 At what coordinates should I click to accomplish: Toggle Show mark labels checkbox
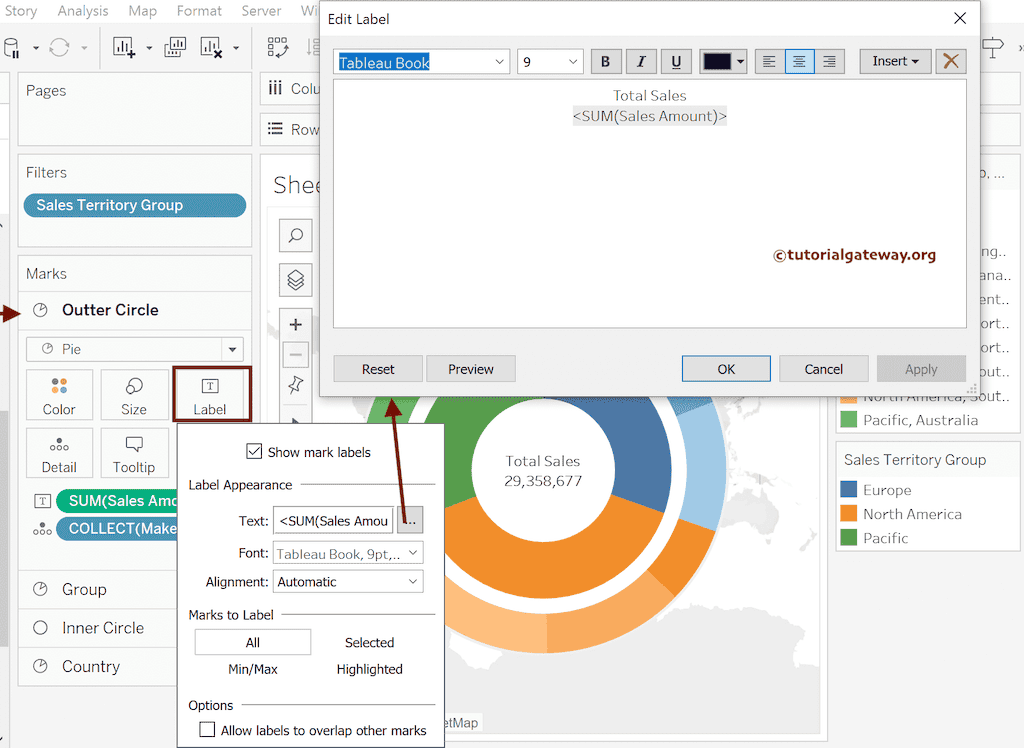[x=254, y=451]
